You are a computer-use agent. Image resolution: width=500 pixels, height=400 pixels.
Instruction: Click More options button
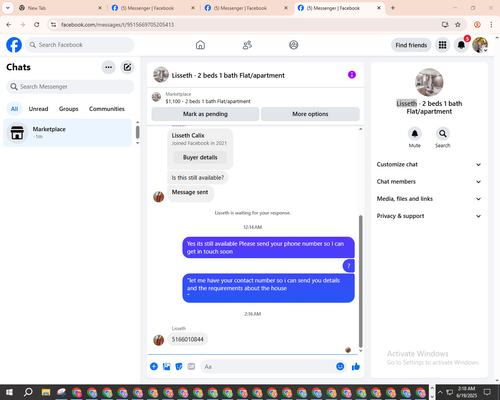(310, 114)
